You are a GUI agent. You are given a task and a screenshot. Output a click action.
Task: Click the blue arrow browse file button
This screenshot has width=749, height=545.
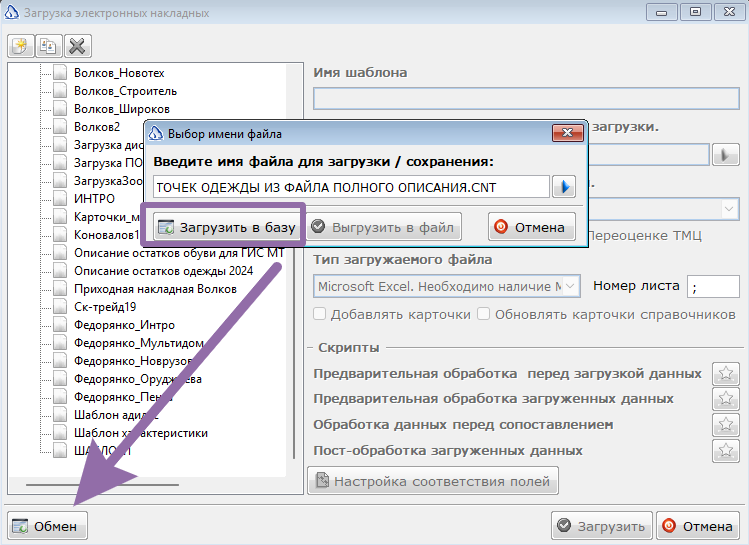pos(564,187)
